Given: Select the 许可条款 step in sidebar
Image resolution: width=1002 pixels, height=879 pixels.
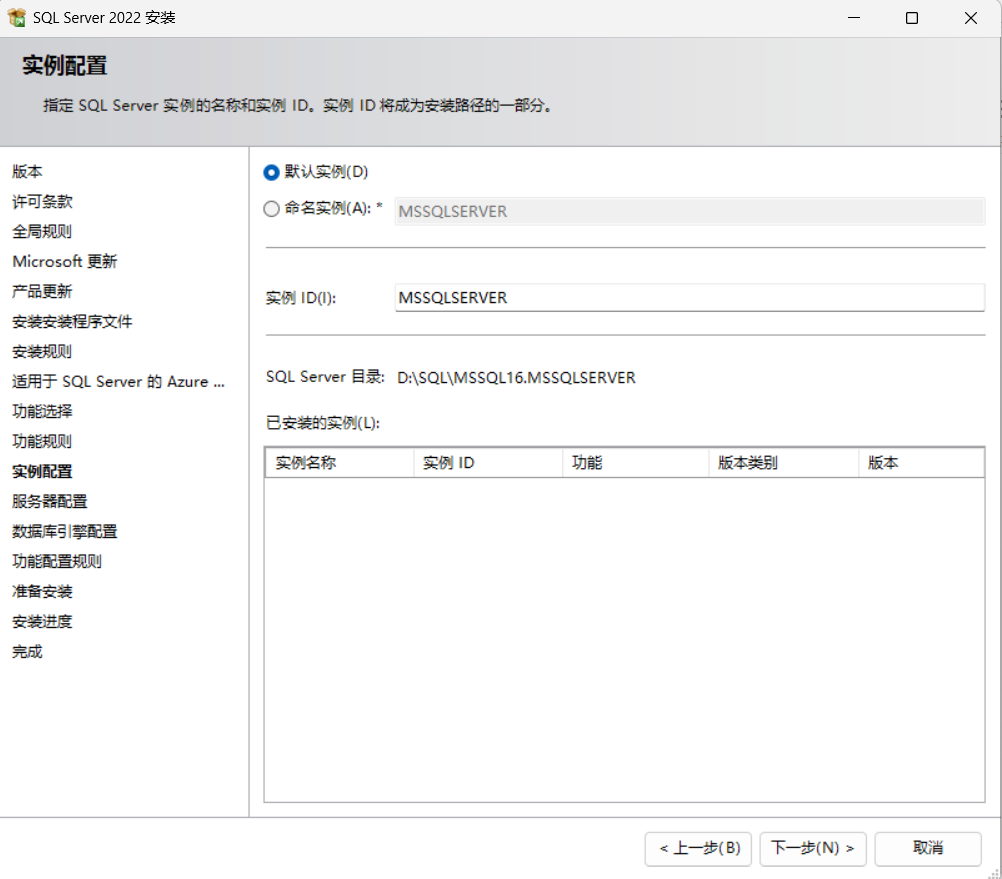Looking at the screenshot, I should tap(42, 202).
